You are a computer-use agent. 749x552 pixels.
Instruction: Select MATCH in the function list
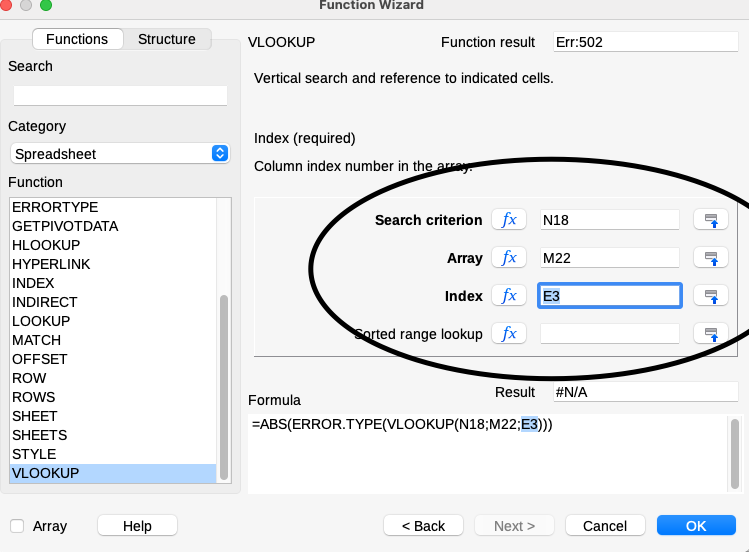pyautogui.click(x=36, y=340)
